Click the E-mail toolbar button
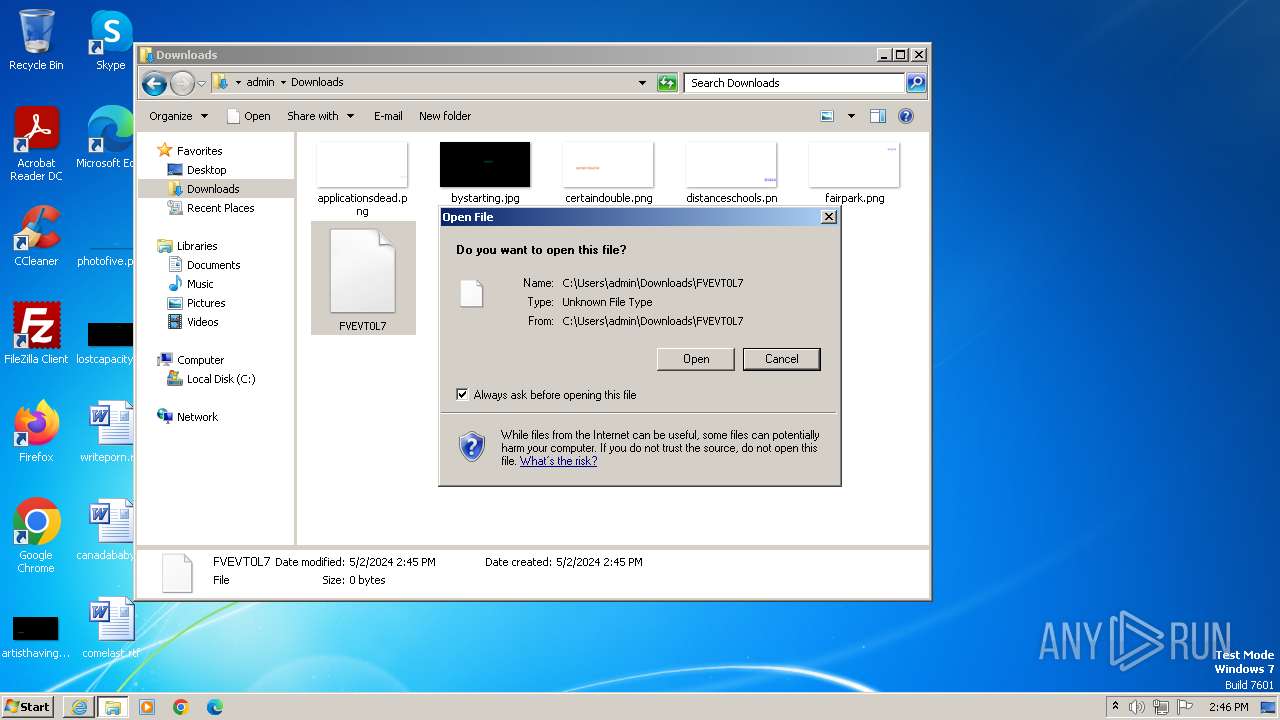This screenshot has width=1280, height=720. (x=388, y=116)
